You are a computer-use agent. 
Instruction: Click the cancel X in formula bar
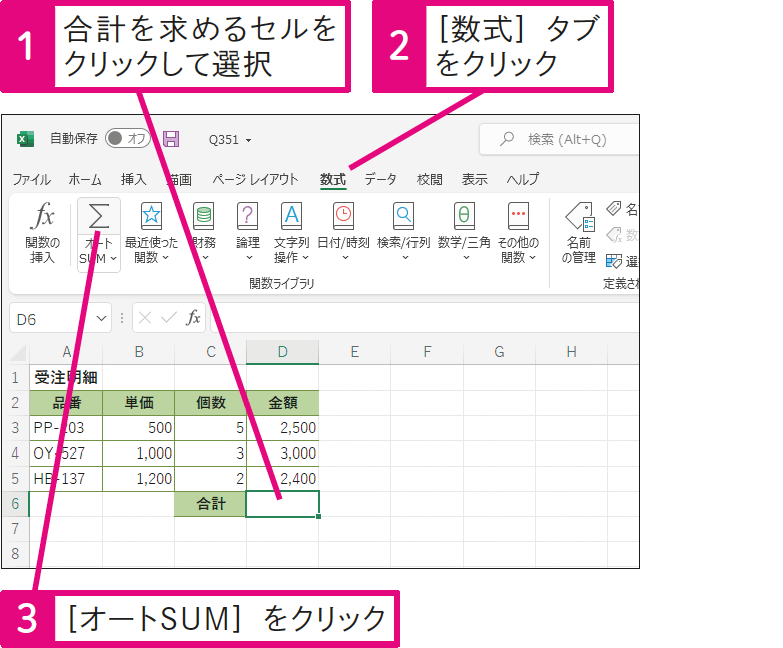[145, 318]
